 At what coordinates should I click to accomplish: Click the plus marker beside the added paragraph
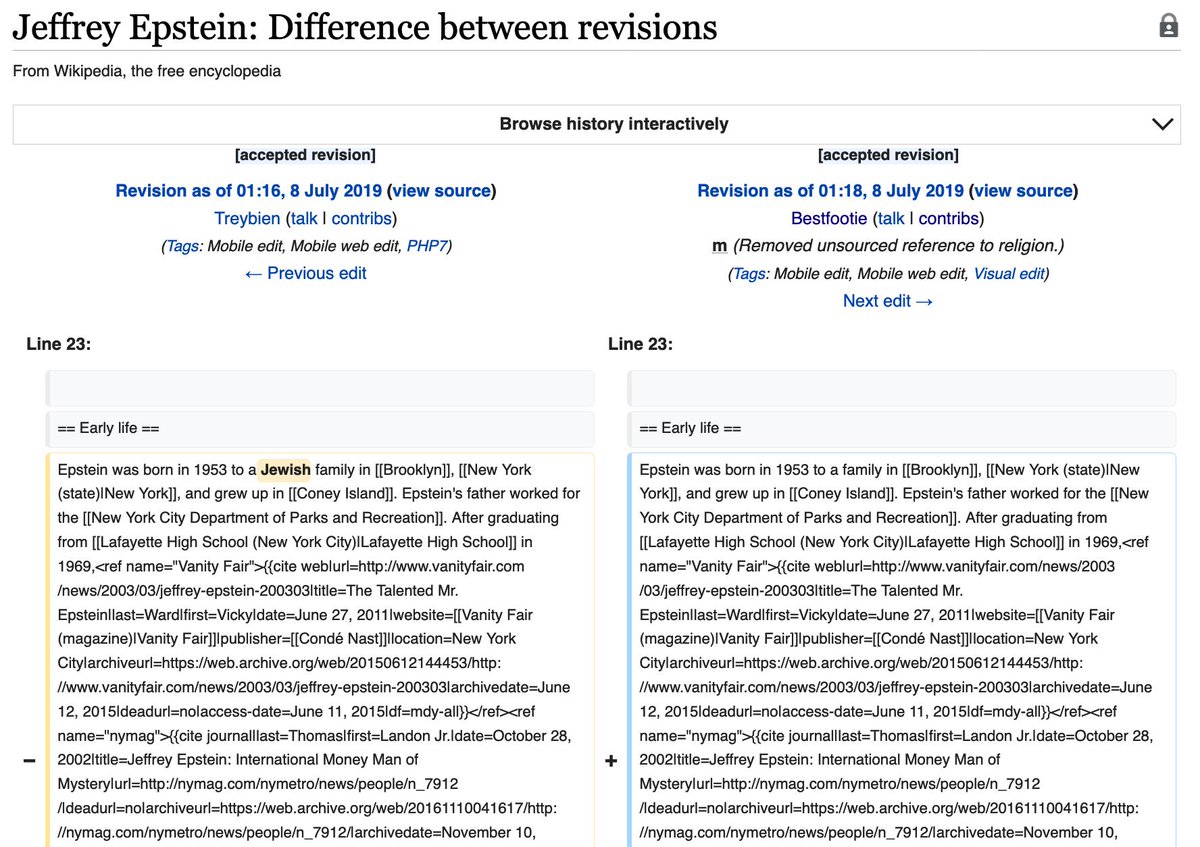coord(611,761)
